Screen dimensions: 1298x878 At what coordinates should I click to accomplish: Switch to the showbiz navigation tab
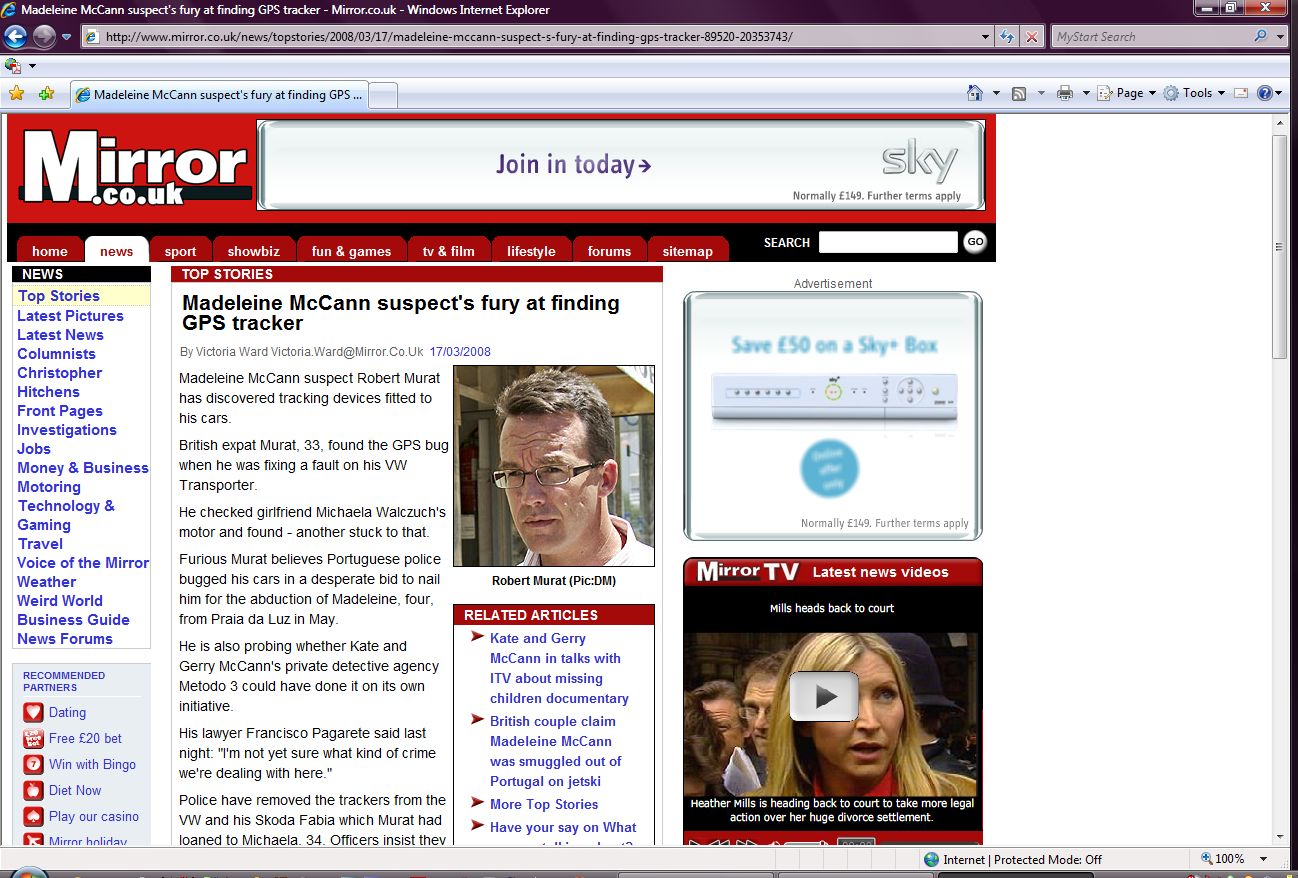(x=253, y=251)
